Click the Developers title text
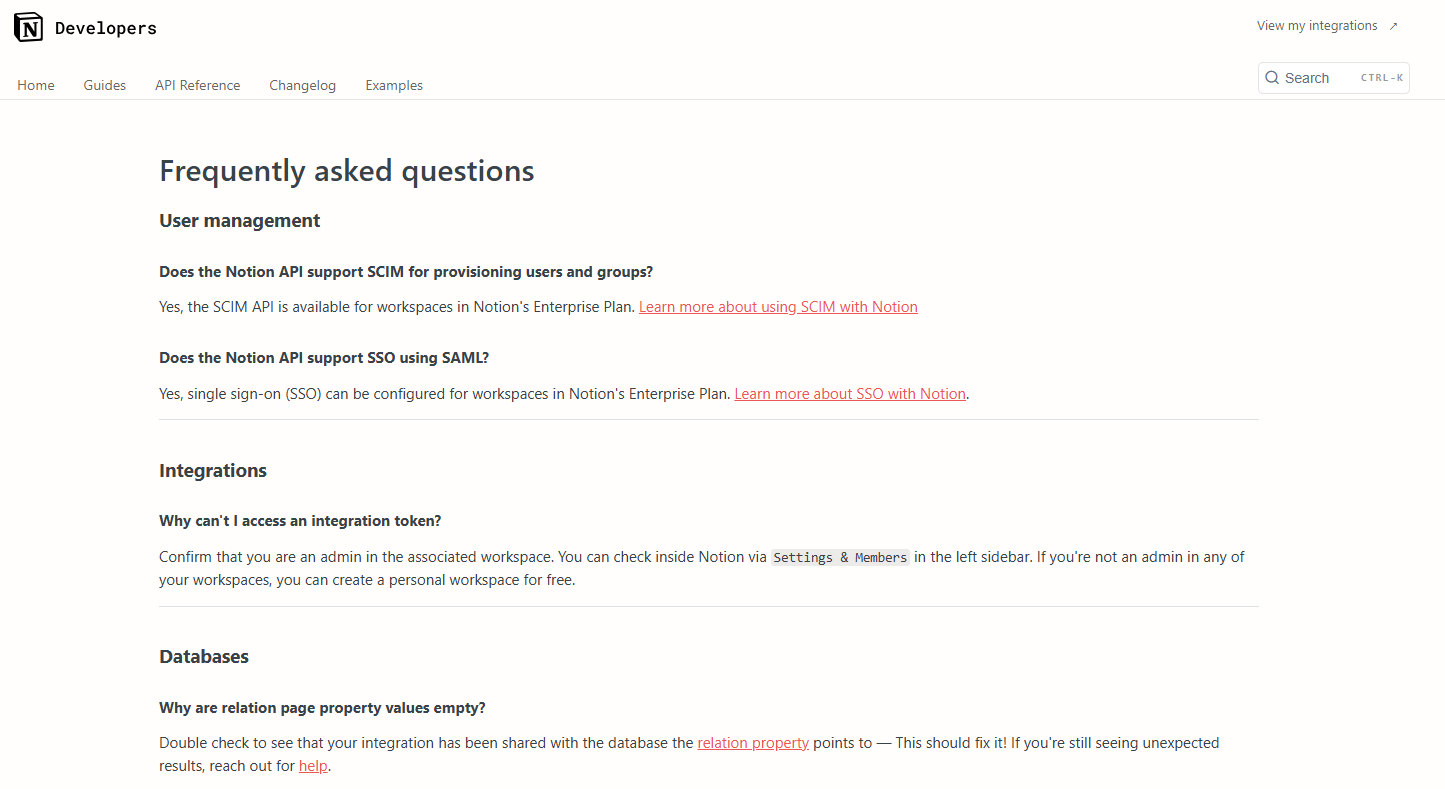This screenshot has height=789, width=1445. coord(106,28)
